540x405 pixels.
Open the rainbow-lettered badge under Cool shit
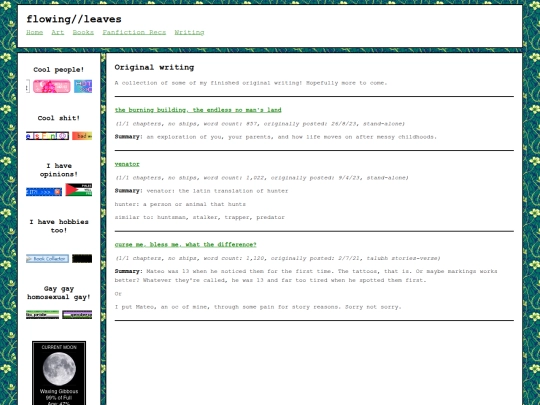pyautogui.click(x=48, y=136)
